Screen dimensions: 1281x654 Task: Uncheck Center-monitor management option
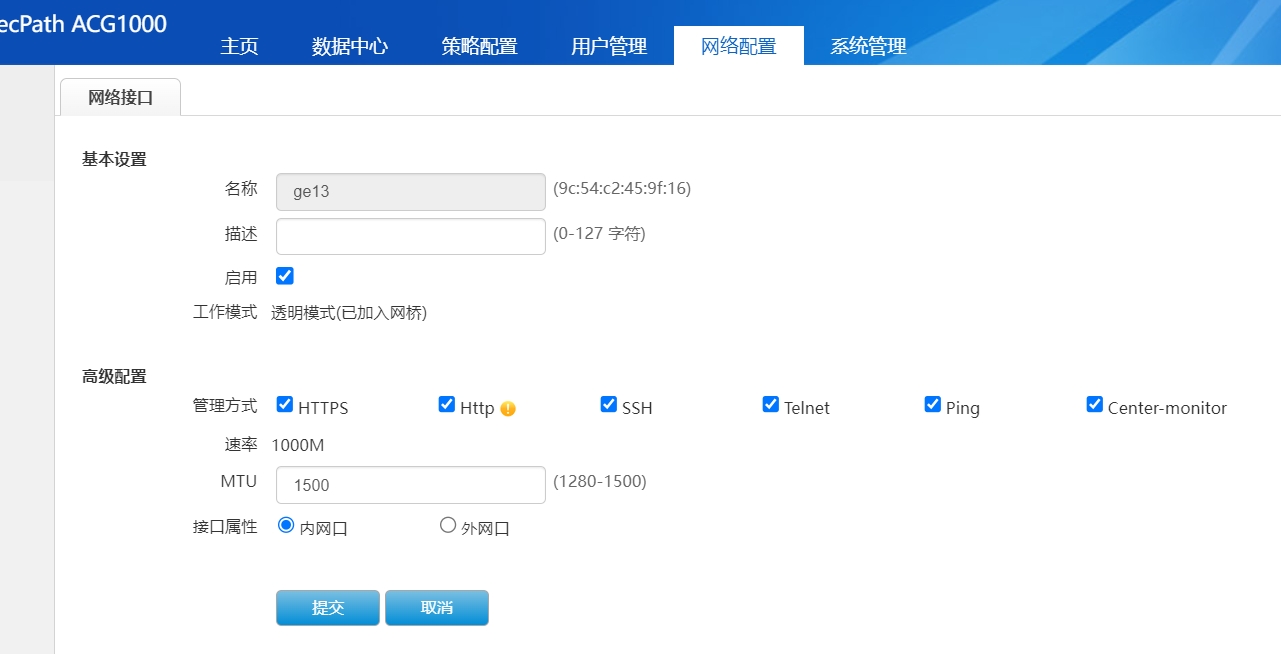1095,405
